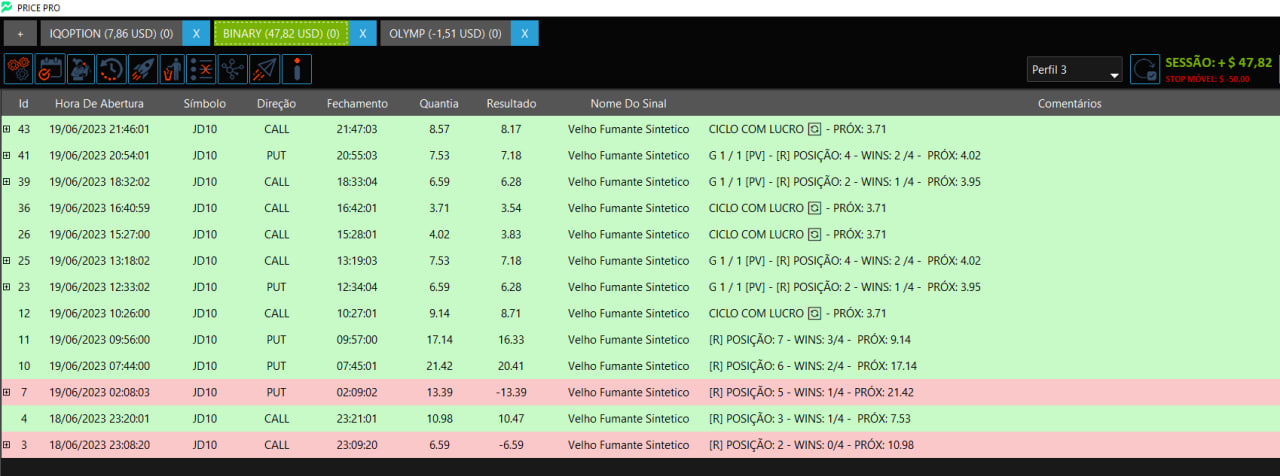Click the list with X filter icon
The height and width of the screenshot is (476, 1280).
pos(203,69)
